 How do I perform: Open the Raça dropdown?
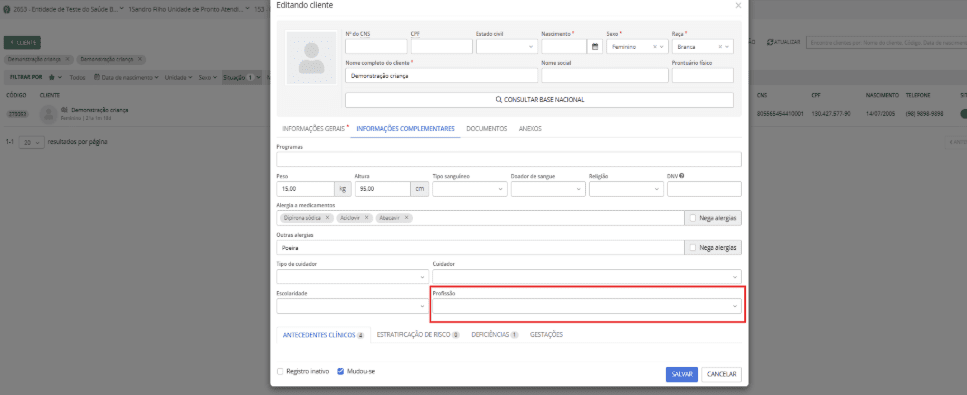(x=702, y=46)
